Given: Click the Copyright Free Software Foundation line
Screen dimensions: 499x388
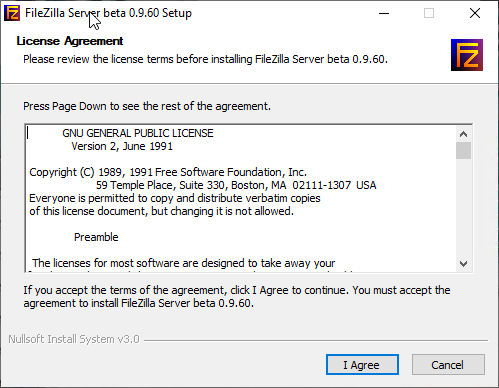Looking at the screenshot, I should [168, 172].
